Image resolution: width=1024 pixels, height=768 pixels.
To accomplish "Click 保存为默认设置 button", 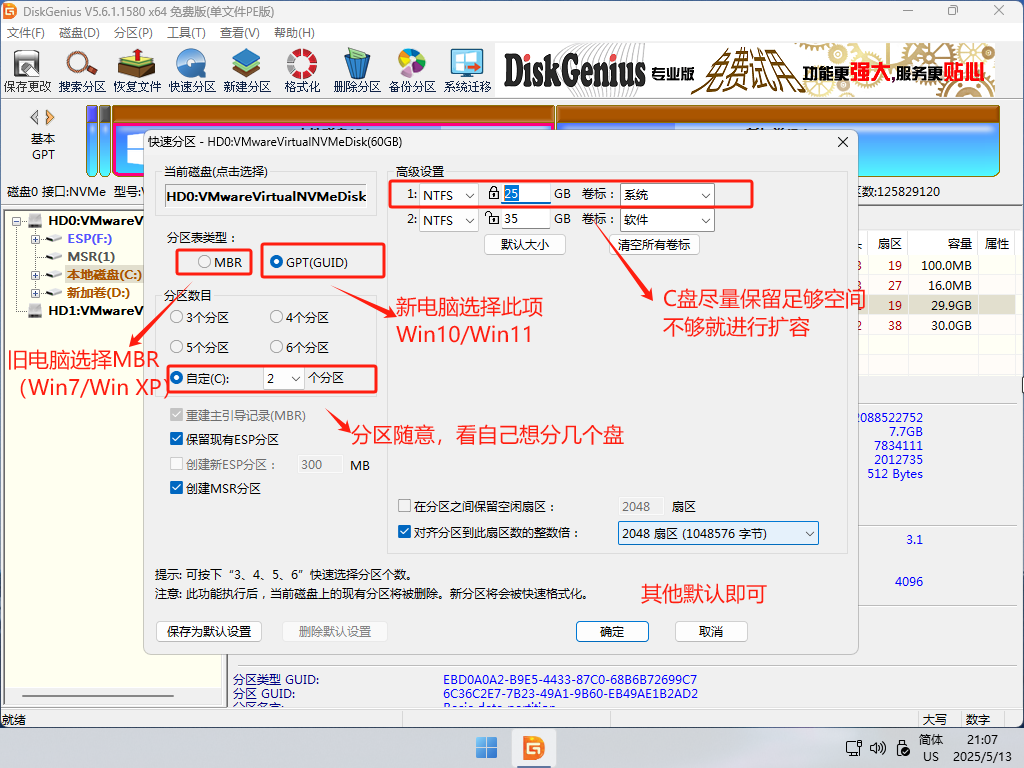I will [x=209, y=632].
